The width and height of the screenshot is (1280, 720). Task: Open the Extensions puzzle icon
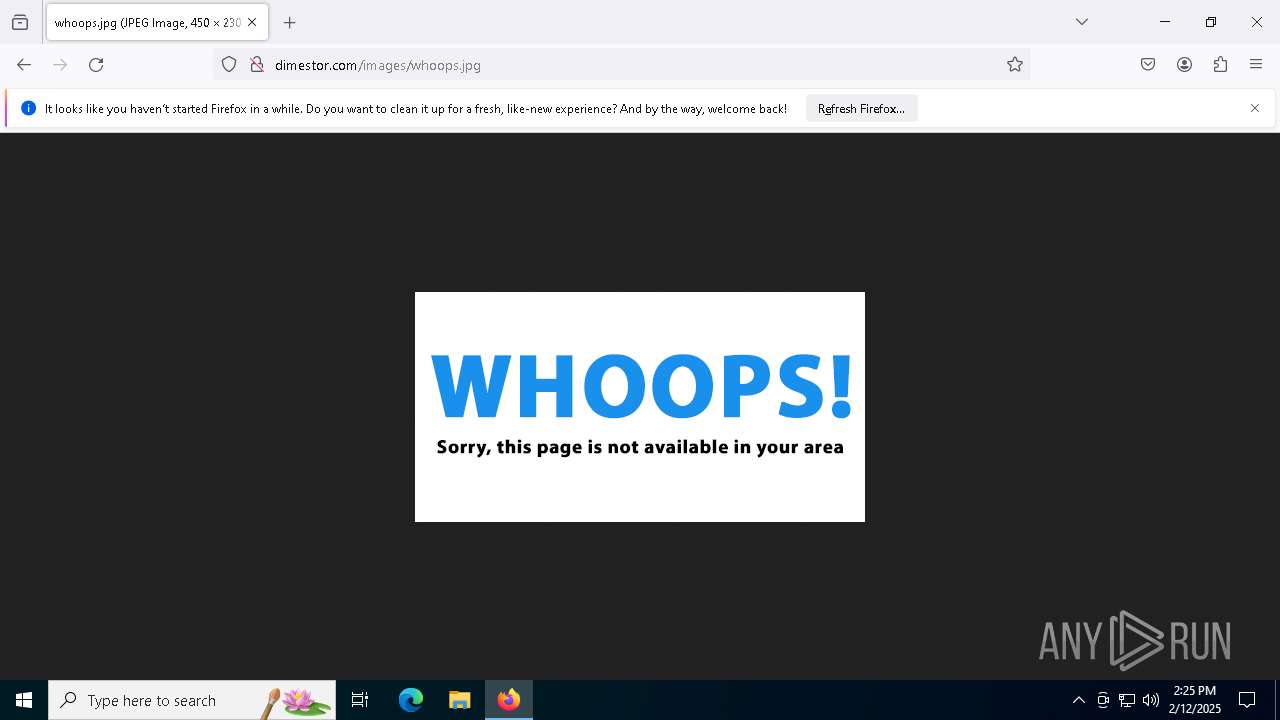pos(1220,65)
